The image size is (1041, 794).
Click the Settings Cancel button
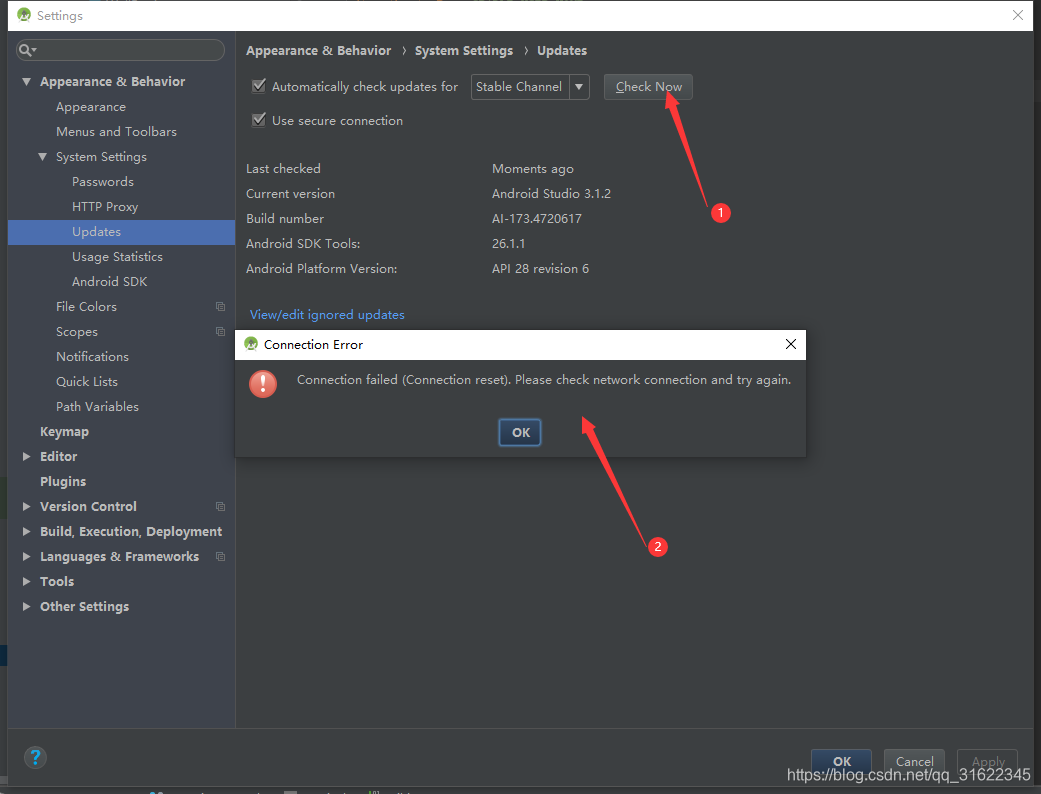click(x=914, y=761)
